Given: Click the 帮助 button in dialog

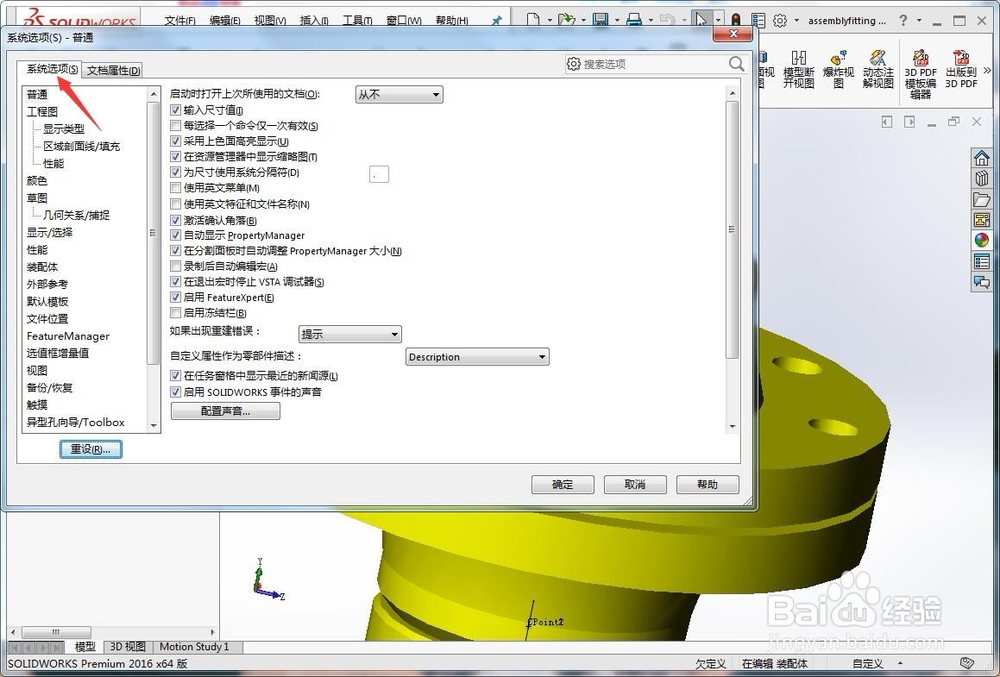Looking at the screenshot, I should pos(707,484).
